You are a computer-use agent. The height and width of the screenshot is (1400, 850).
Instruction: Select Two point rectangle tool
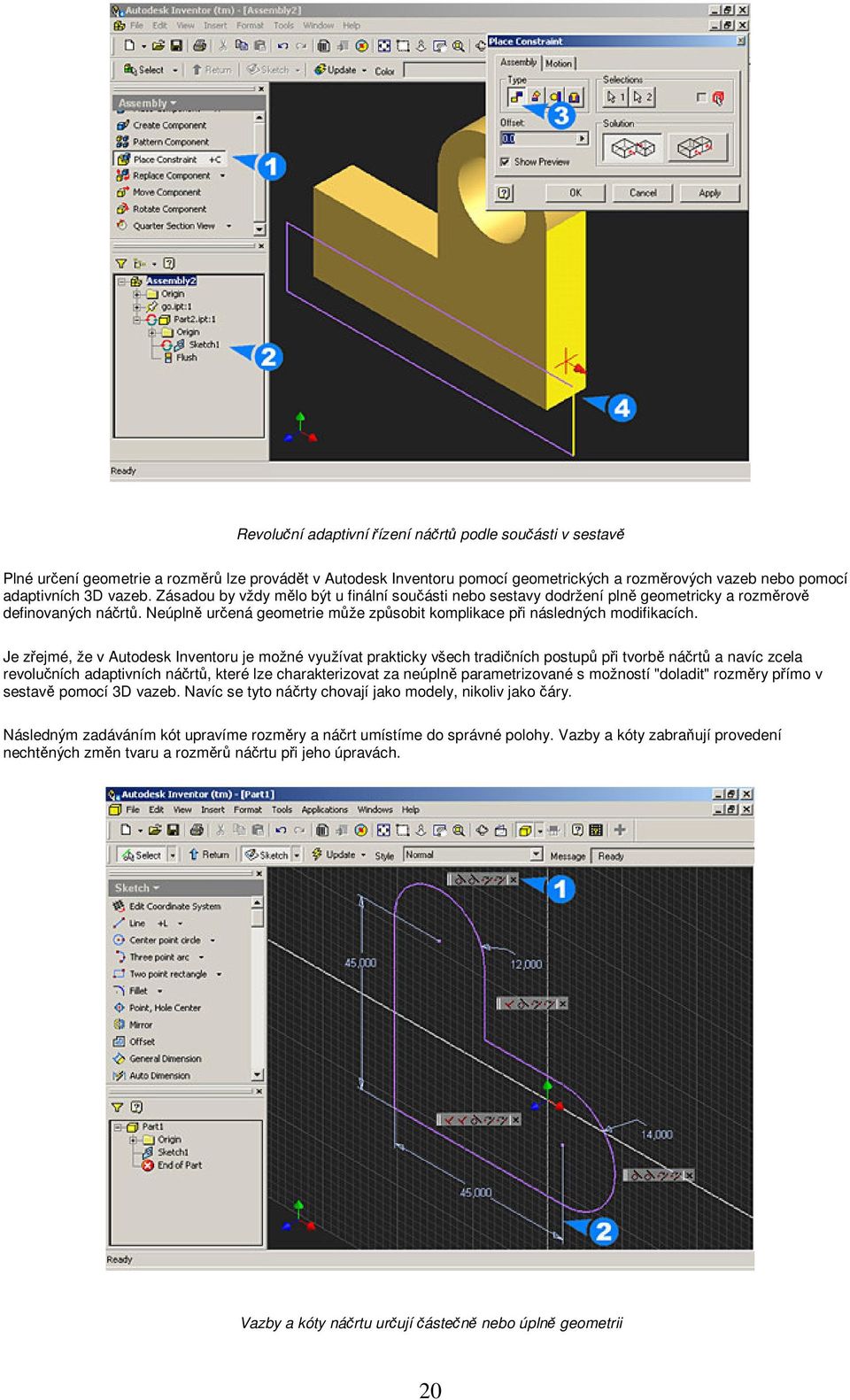[161, 974]
